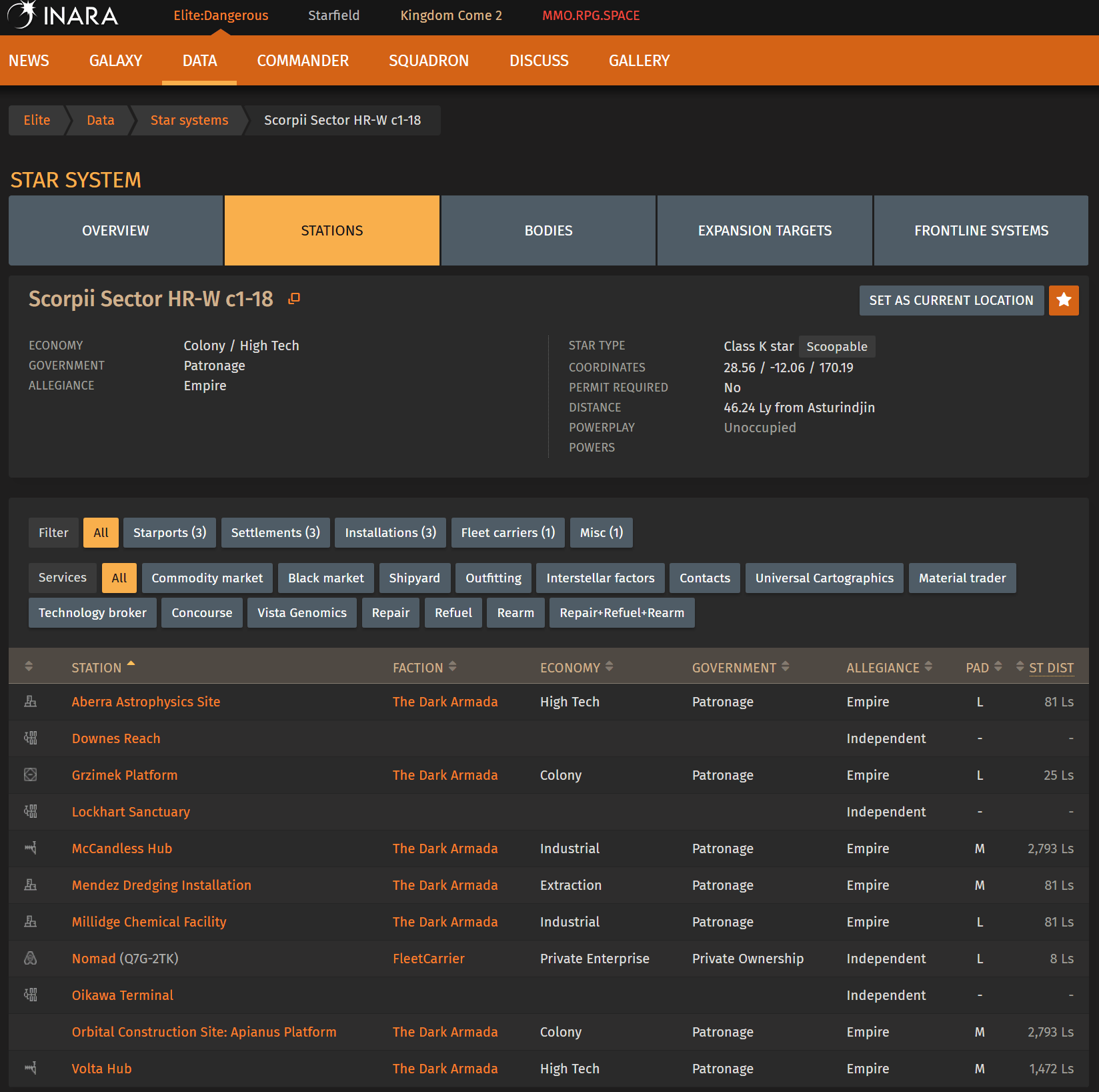The image size is (1099, 1092).
Task: Filter stations by Misc (1)
Action: click(601, 533)
